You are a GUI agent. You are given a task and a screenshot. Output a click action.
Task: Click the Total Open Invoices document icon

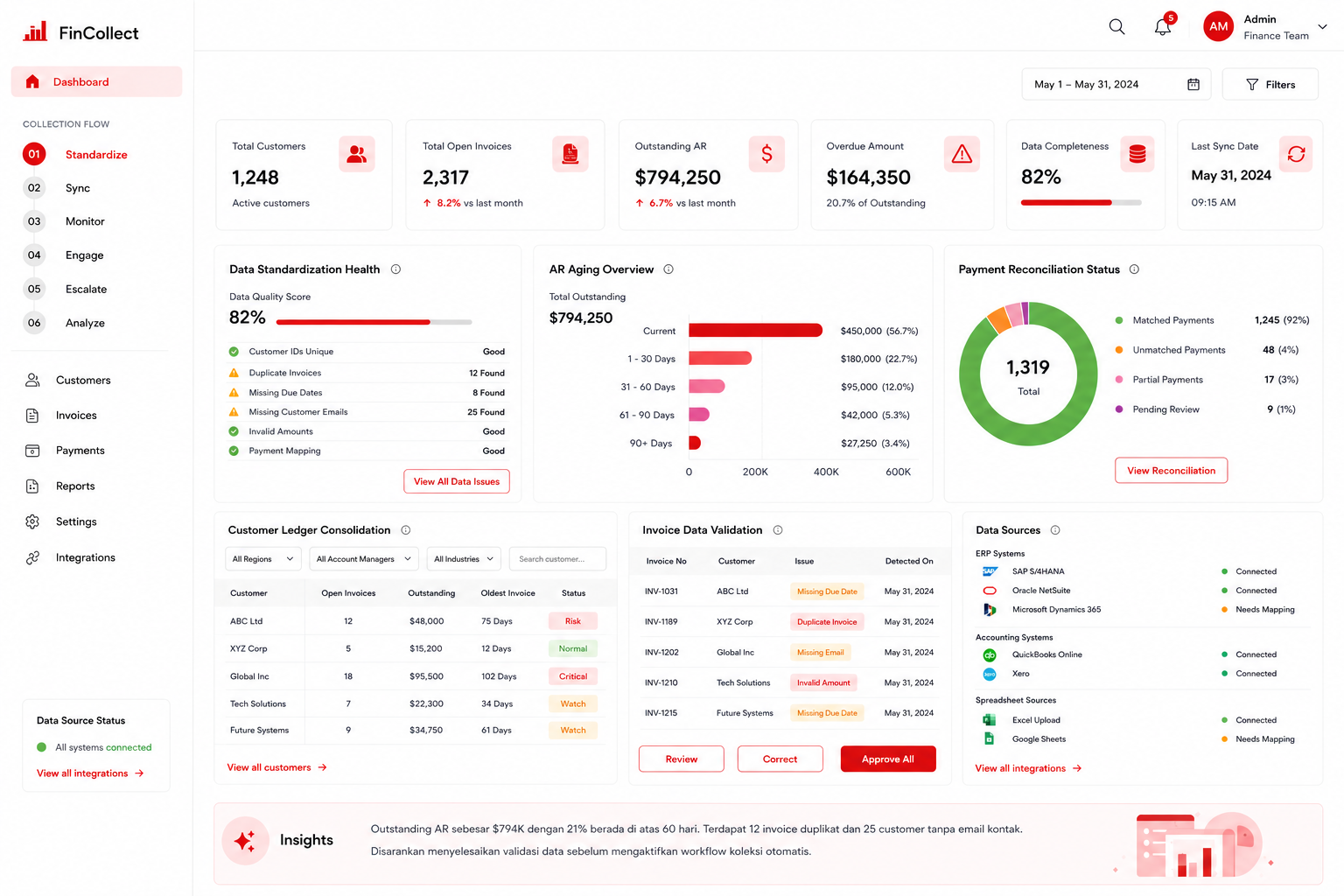point(570,154)
